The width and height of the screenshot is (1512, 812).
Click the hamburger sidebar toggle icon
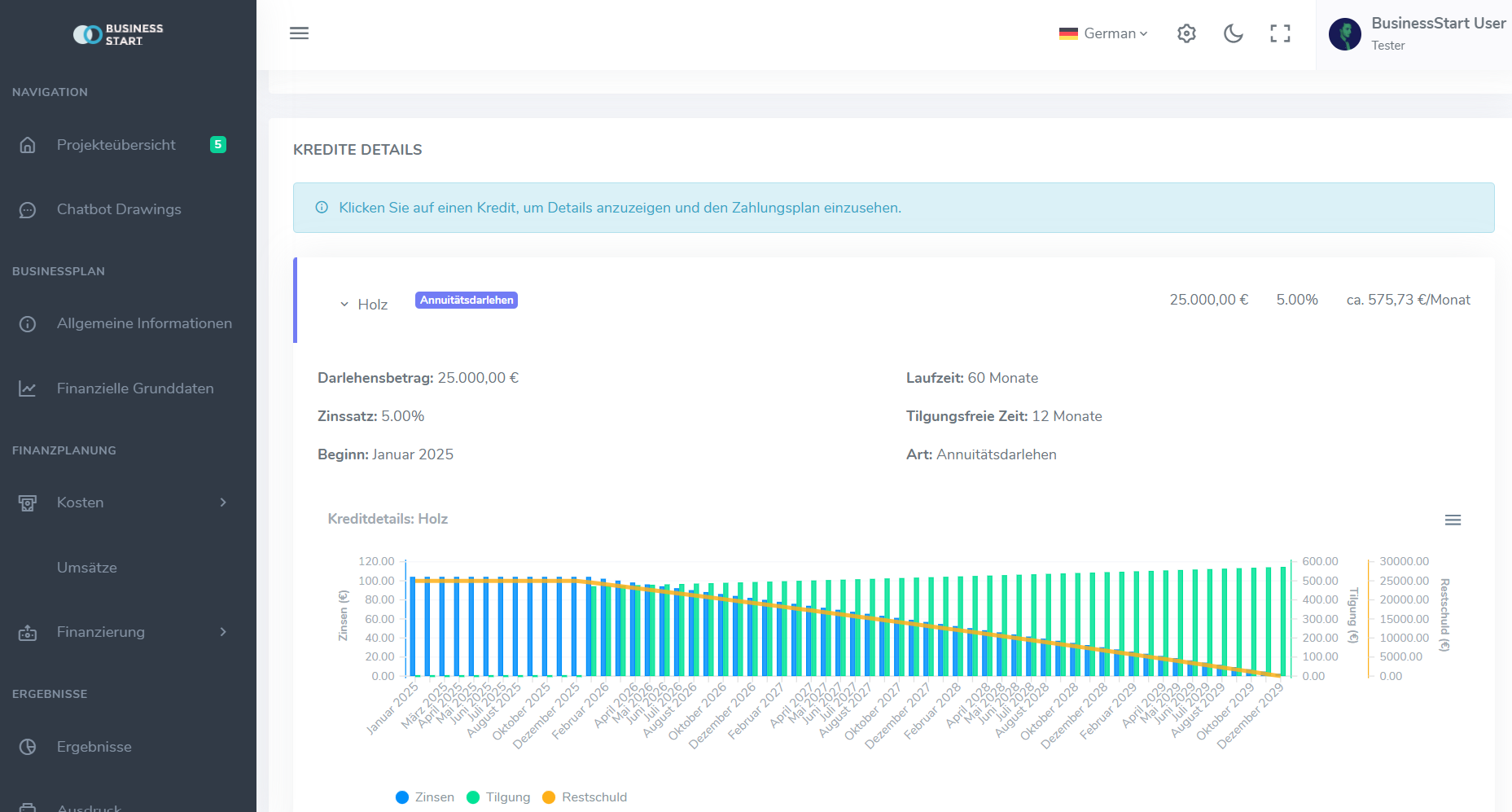[299, 33]
